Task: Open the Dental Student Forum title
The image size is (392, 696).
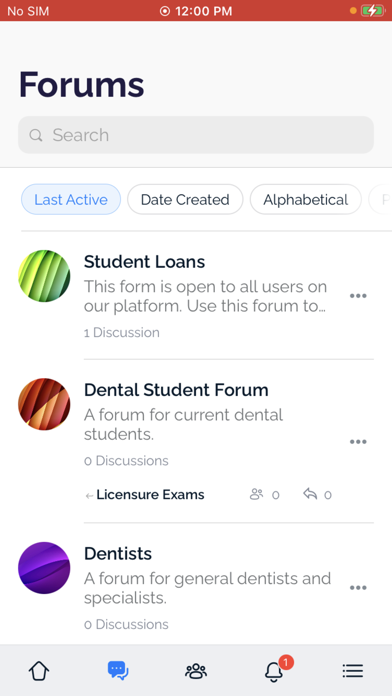Action: pyautogui.click(x=176, y=390)
